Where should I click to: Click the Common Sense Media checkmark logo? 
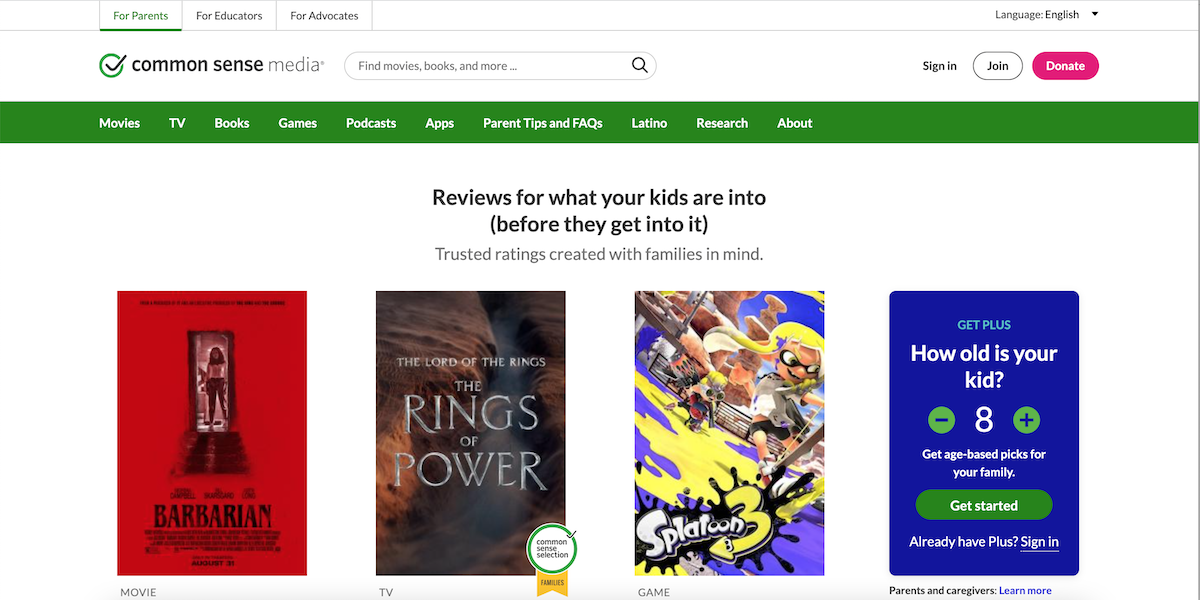click(112, 66)
